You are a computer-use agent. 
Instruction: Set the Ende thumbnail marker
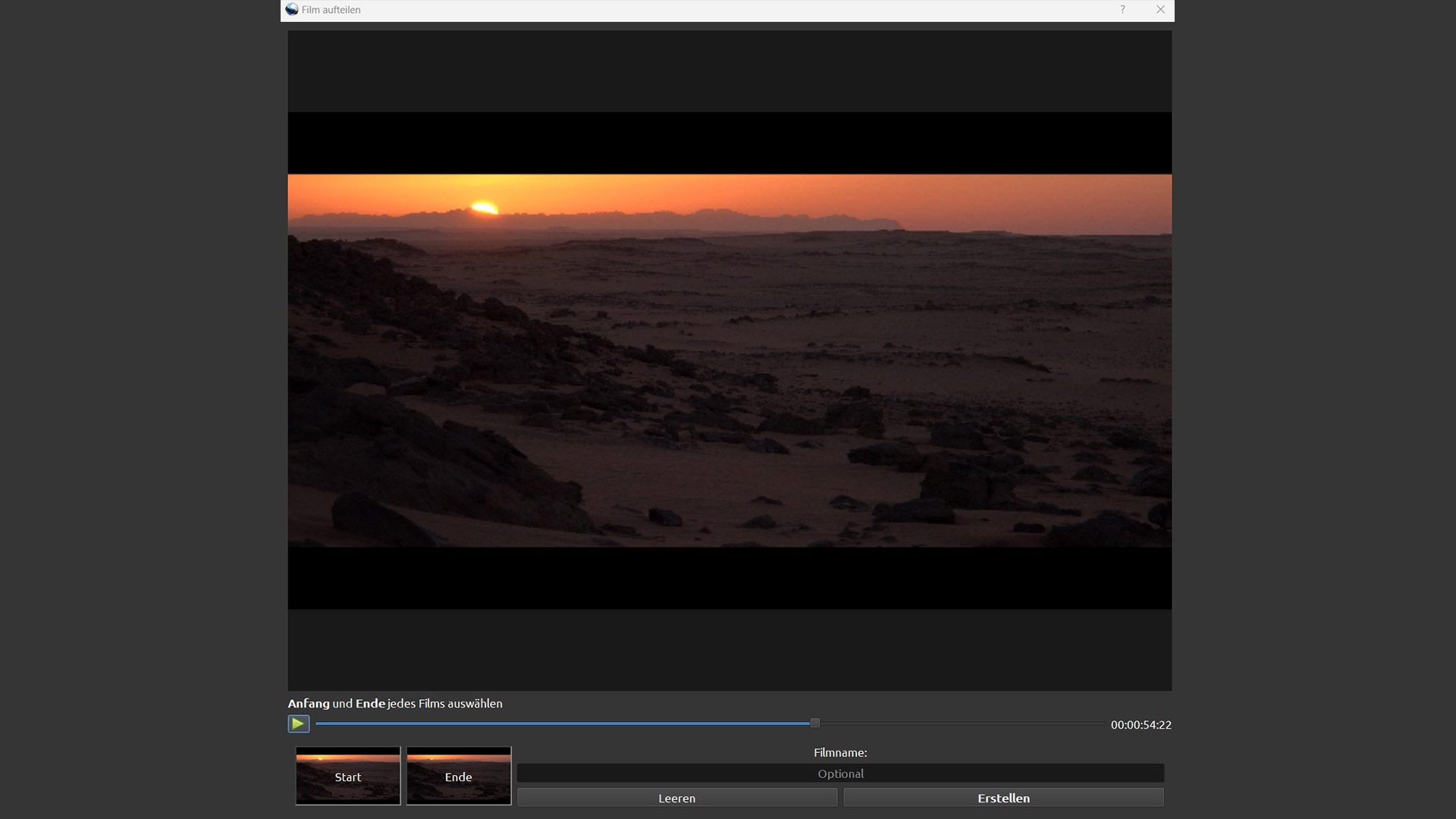click(459, 776)
